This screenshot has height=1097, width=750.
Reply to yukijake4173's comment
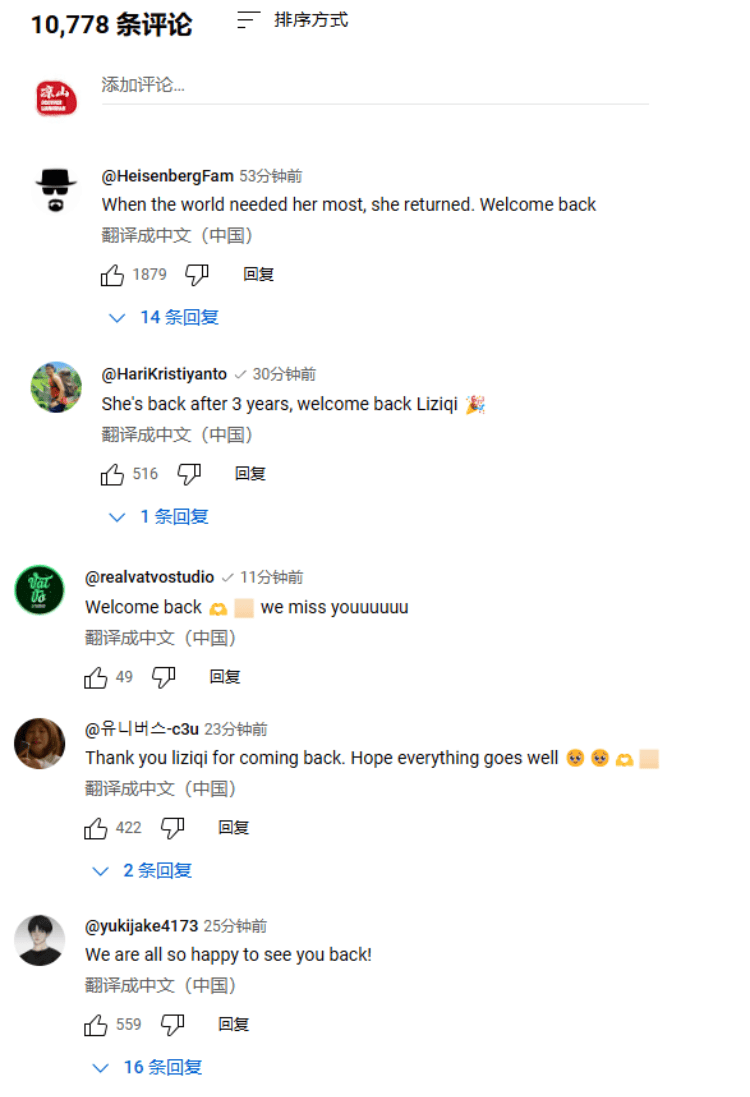(233, 1025)
